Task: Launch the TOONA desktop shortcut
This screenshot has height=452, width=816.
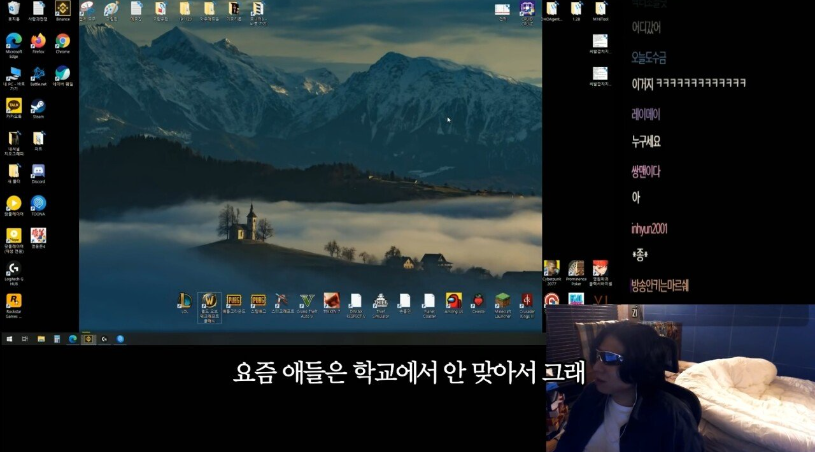Action: click(38, 205)
